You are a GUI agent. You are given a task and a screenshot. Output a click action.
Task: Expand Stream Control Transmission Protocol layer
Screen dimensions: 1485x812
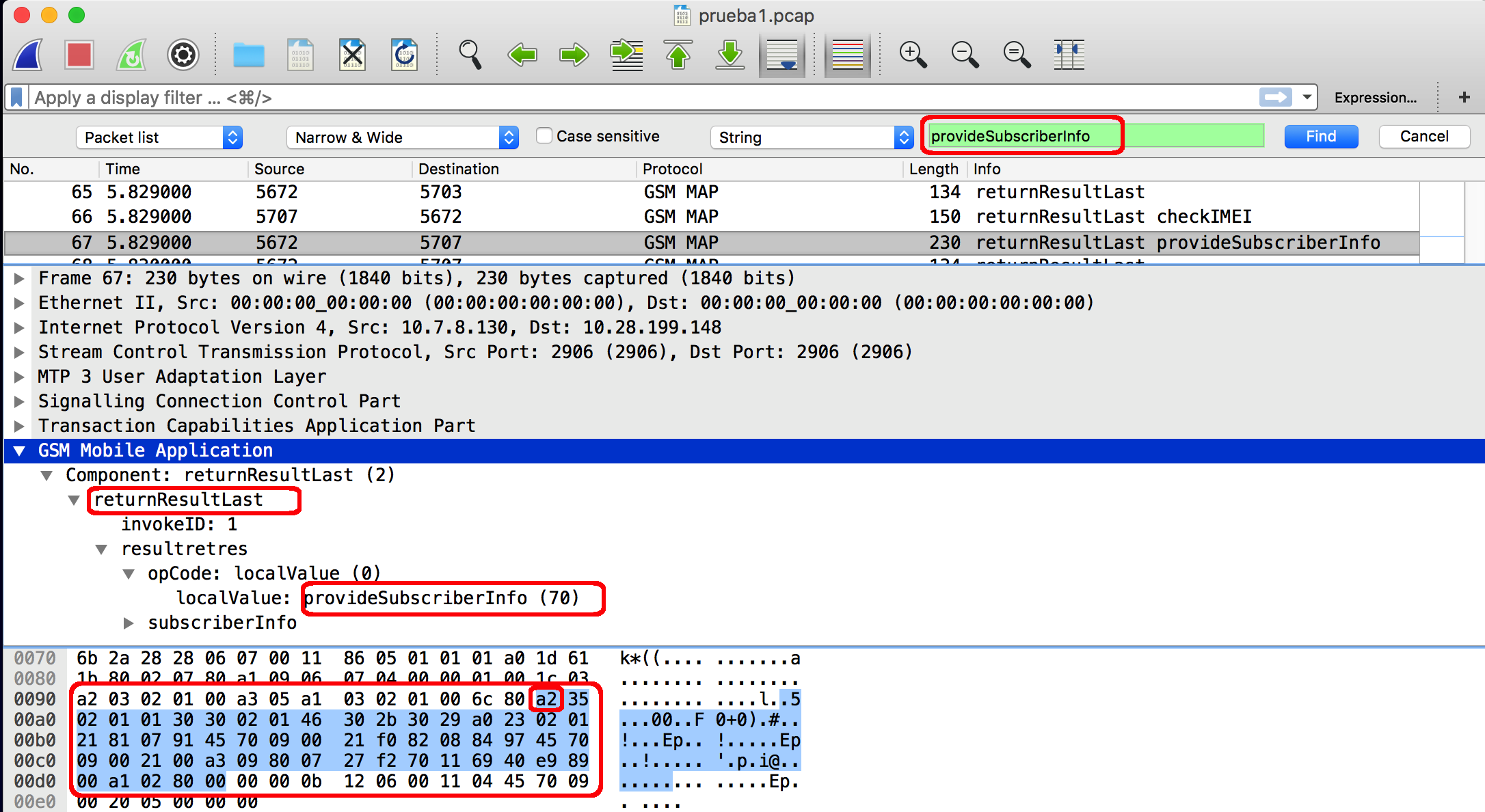pos(20,352)
